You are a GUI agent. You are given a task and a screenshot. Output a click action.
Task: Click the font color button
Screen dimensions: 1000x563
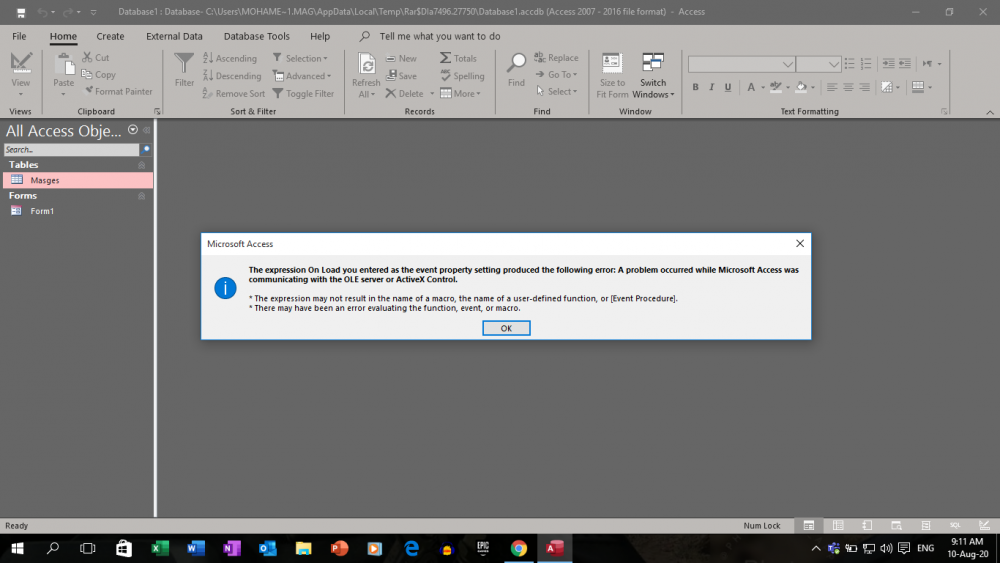751,87
